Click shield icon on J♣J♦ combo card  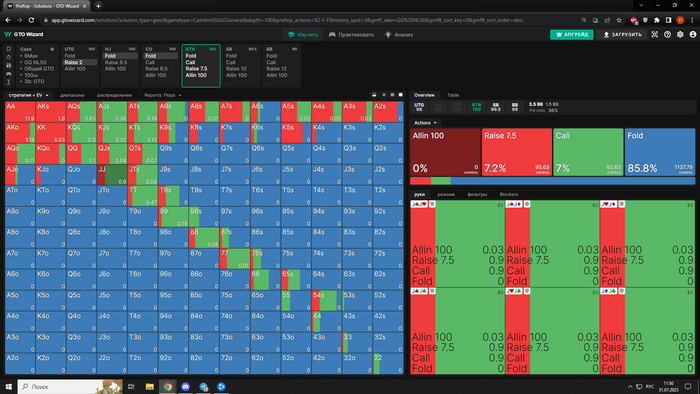(527, 204)
